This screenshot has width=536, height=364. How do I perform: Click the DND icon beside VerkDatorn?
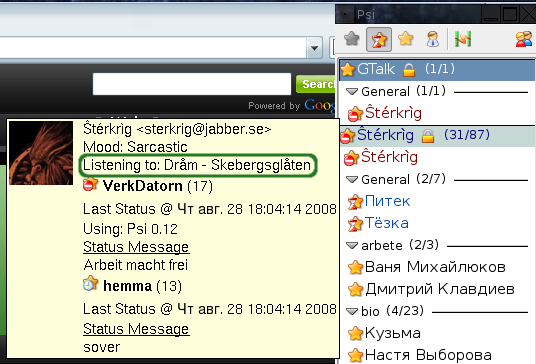(90, 185)
